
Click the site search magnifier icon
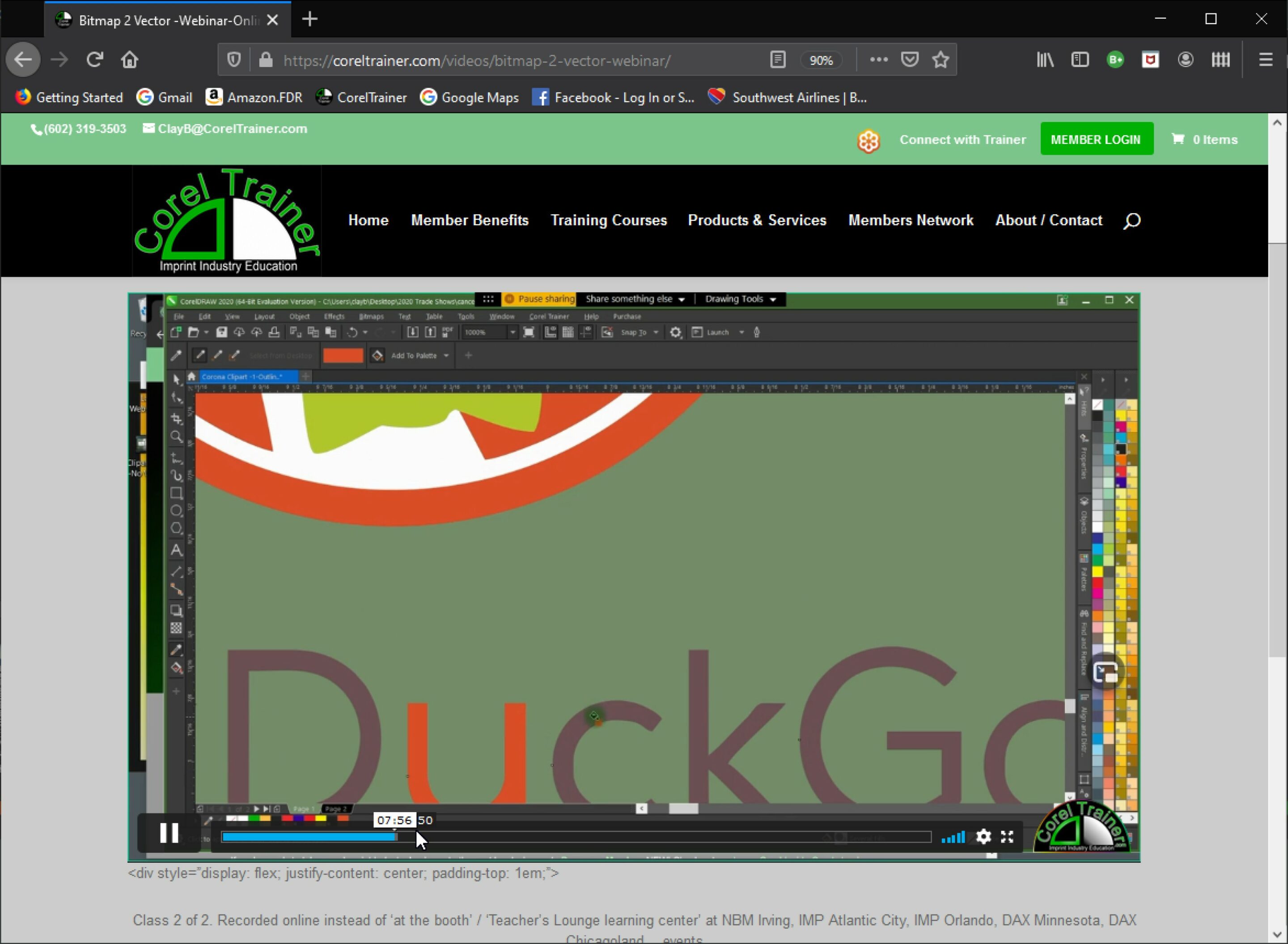coord(1132,221)
